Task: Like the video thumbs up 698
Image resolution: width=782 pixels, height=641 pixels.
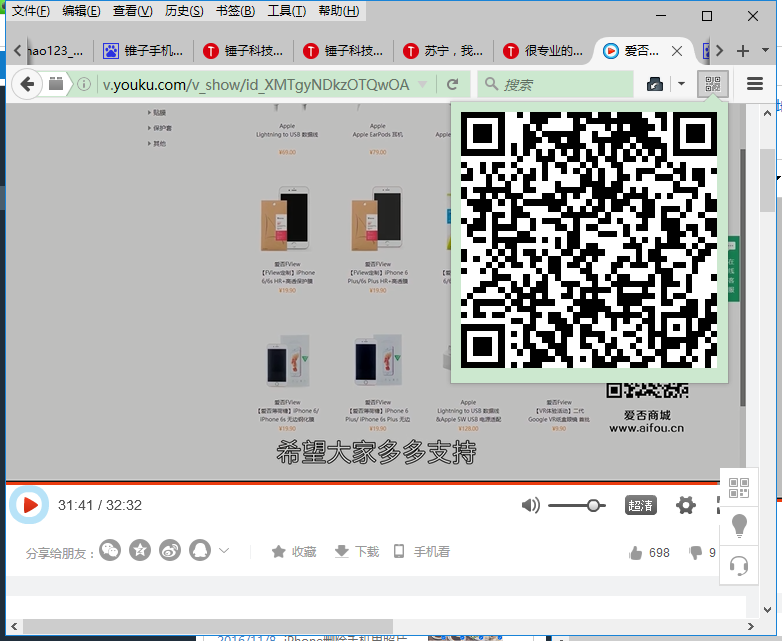Action: tap(649, 553)
